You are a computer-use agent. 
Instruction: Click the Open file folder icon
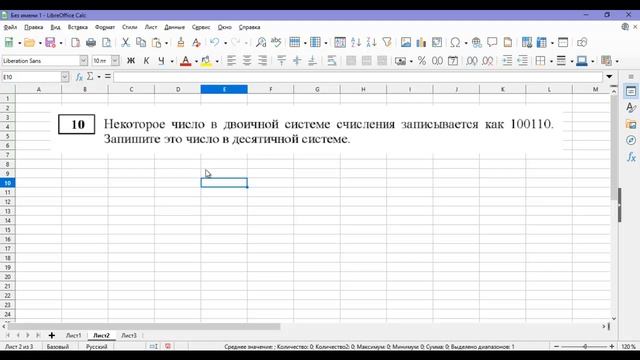tap(29, 42)
